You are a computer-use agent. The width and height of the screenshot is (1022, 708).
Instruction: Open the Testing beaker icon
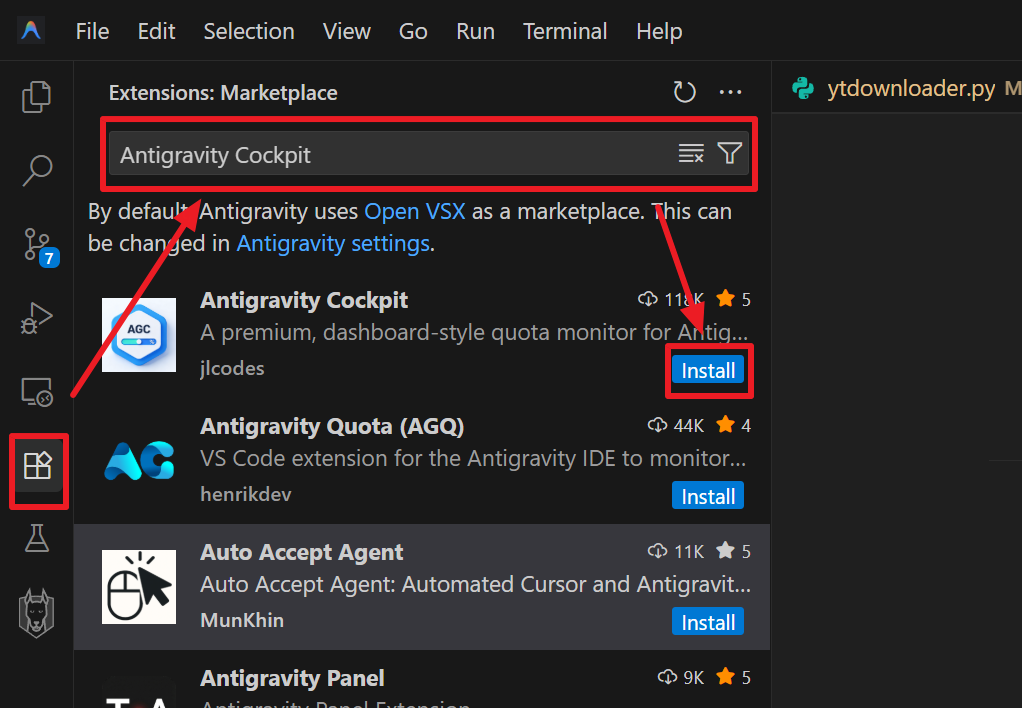[x=36, y=539]
